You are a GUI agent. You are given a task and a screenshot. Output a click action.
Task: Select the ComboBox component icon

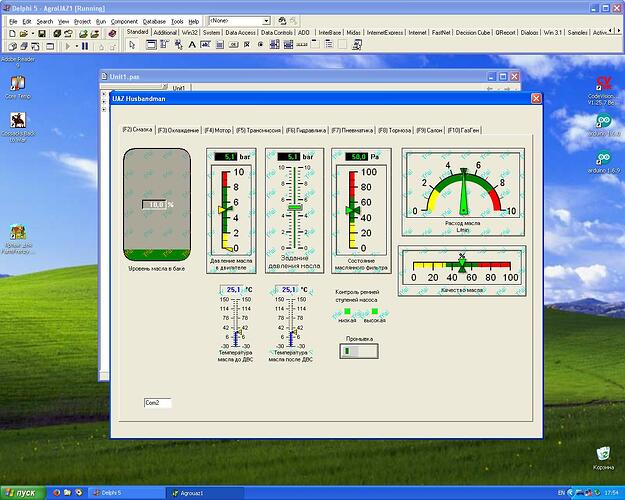tap(288, 45)
